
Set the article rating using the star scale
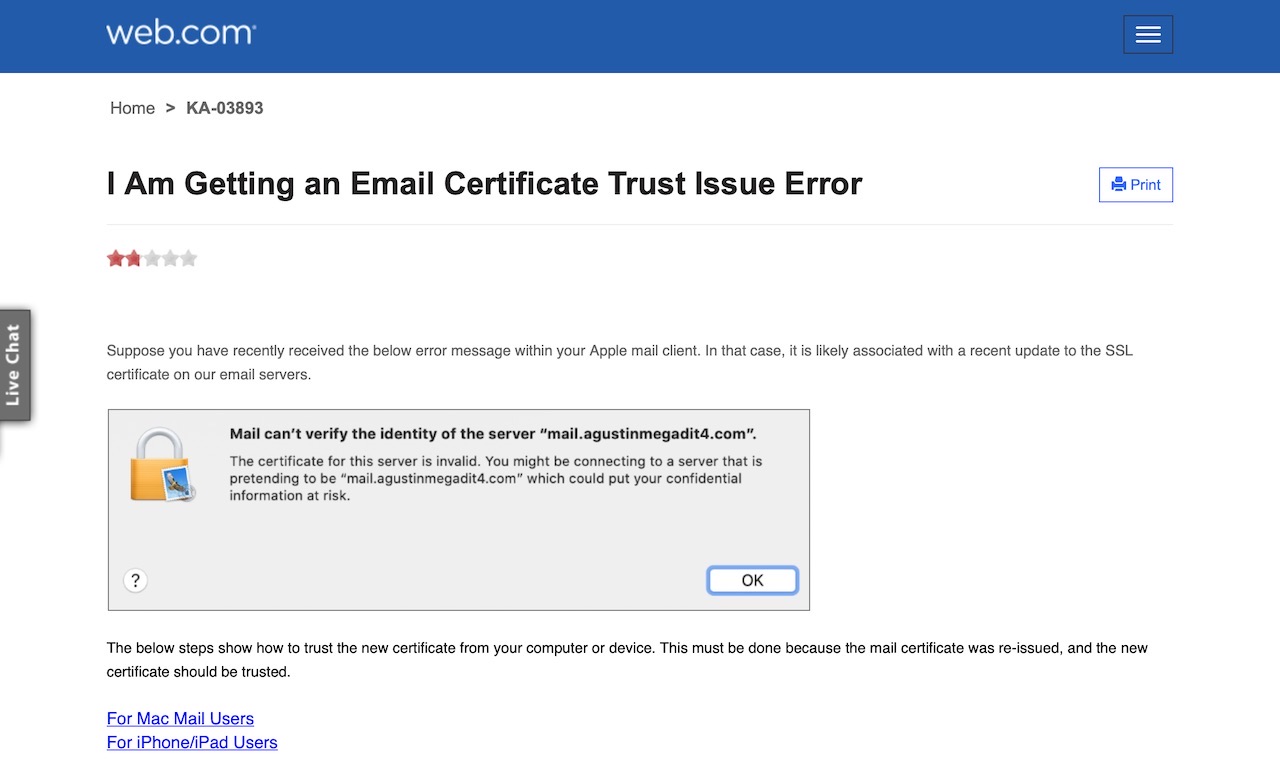pos(152,257)
